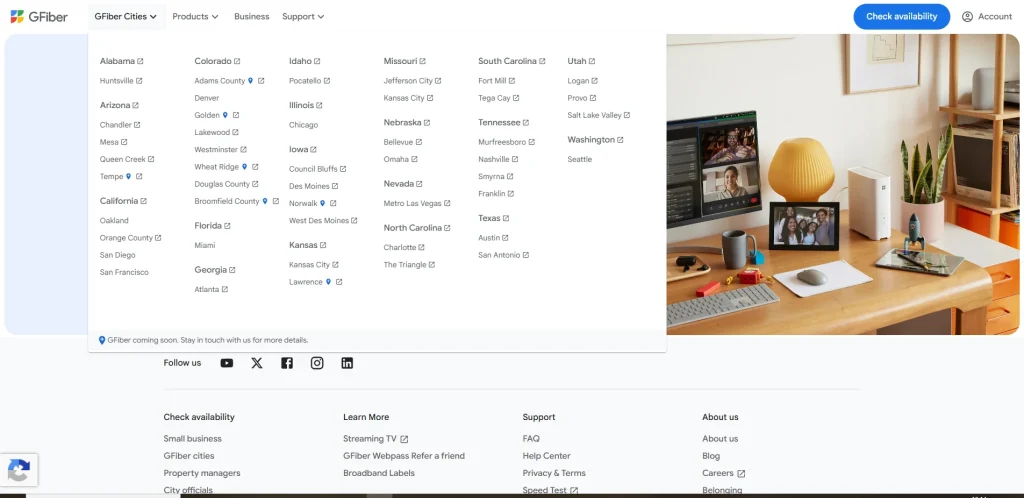Open the FAQ footer link
1024x498 pixels.
click(x=531, y=439)
